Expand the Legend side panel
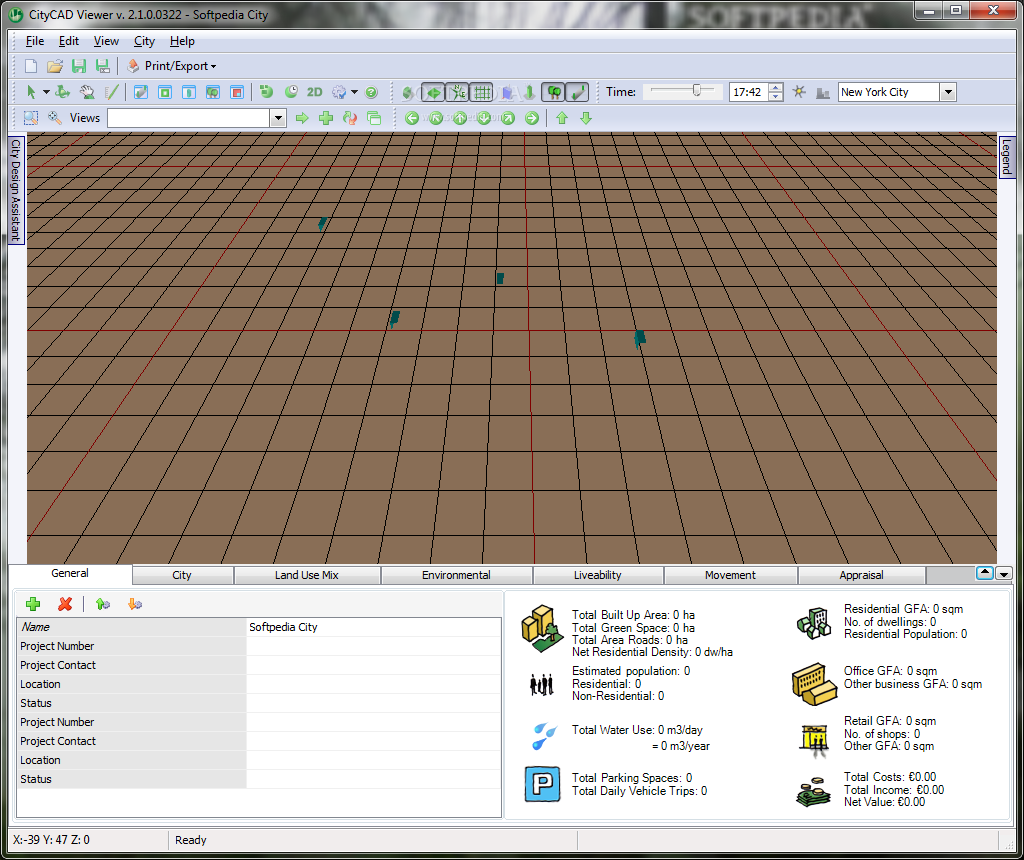Viewport: 1024px width, 860px height. click(1006, 157)
